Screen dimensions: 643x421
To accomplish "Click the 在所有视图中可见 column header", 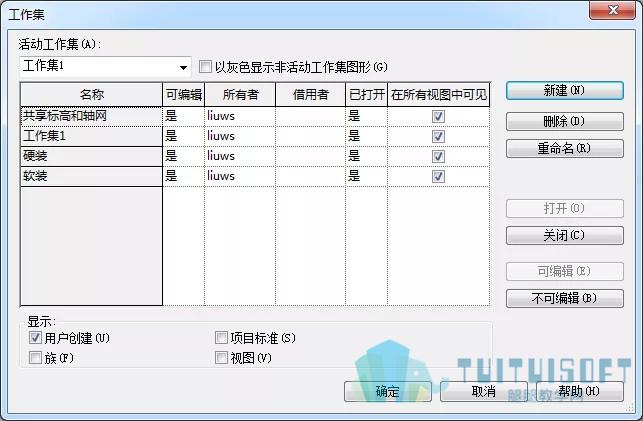I will point(439,95).
